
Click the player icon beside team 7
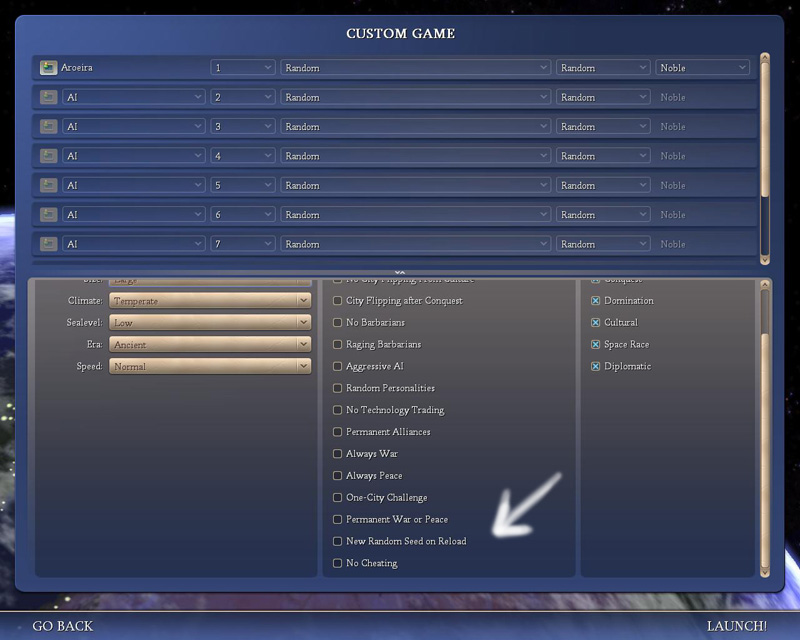tap(48, 244)
